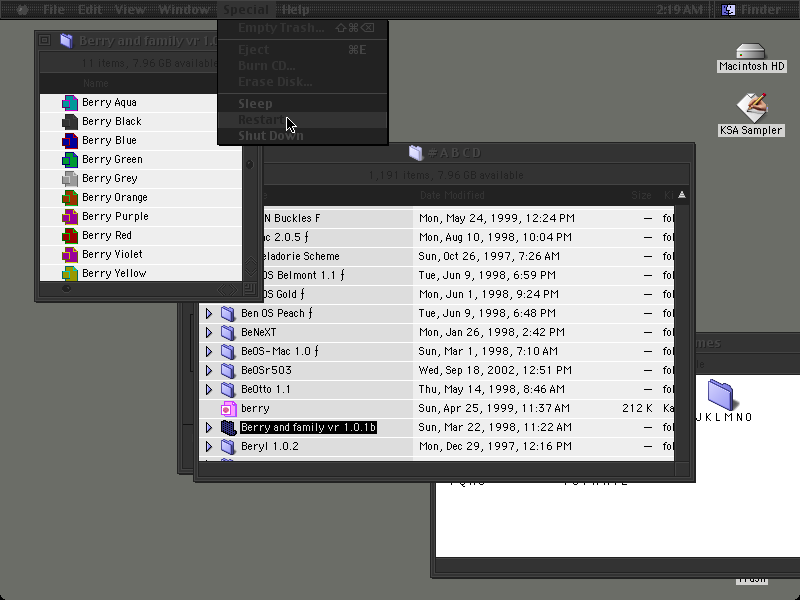
Task: Click the Berry and family vr 1.0.1b folder icon
Action: tap(228, 428)
